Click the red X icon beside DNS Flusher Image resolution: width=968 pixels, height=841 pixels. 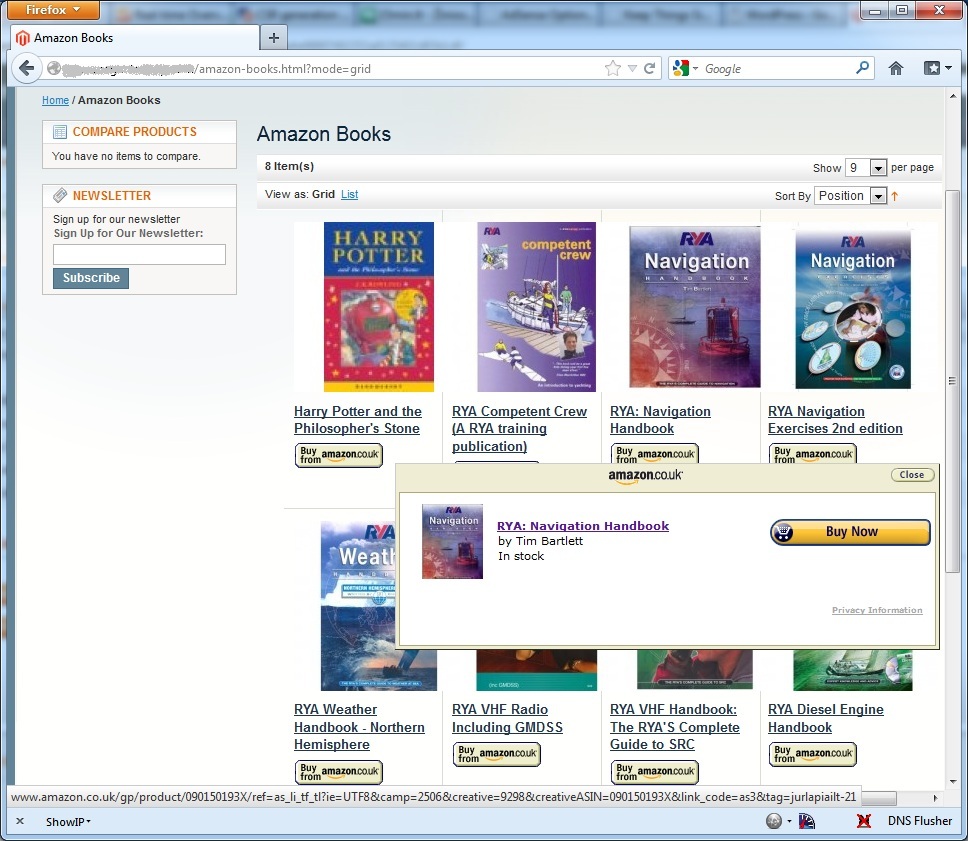(864, 821)
